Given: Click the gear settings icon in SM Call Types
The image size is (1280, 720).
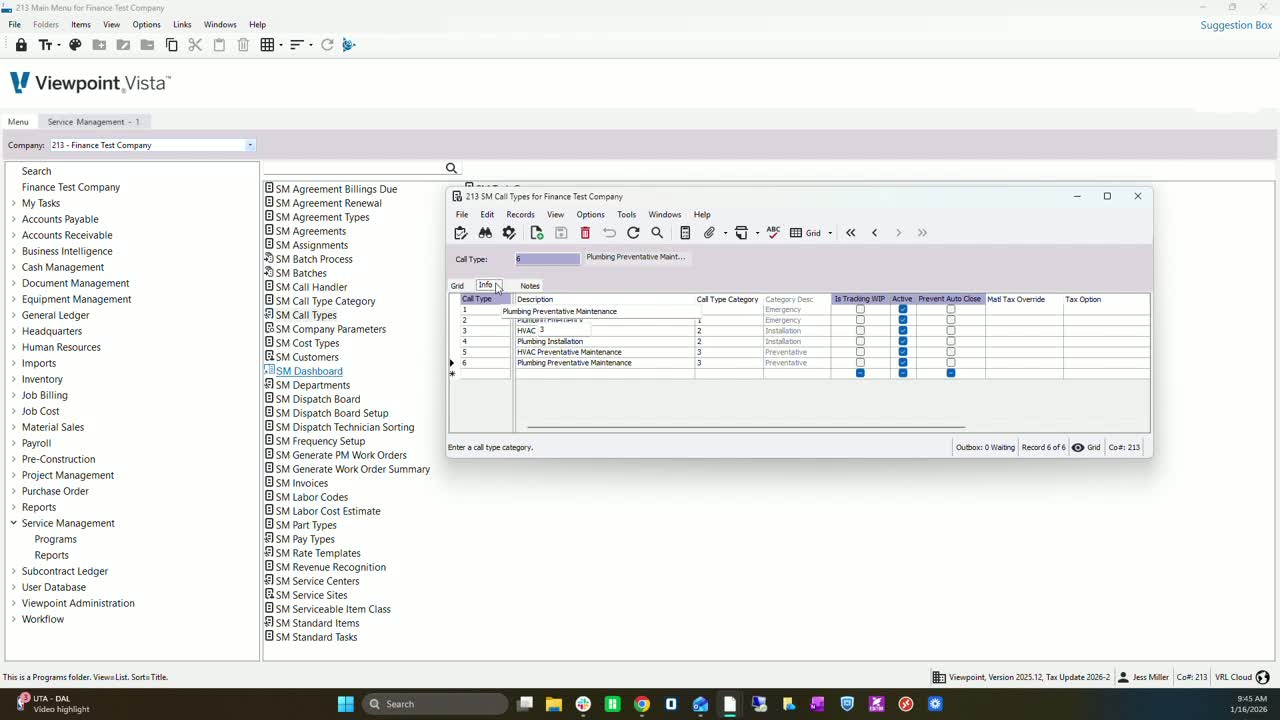Looking at the screenshot, I should (x=509, y=233).
